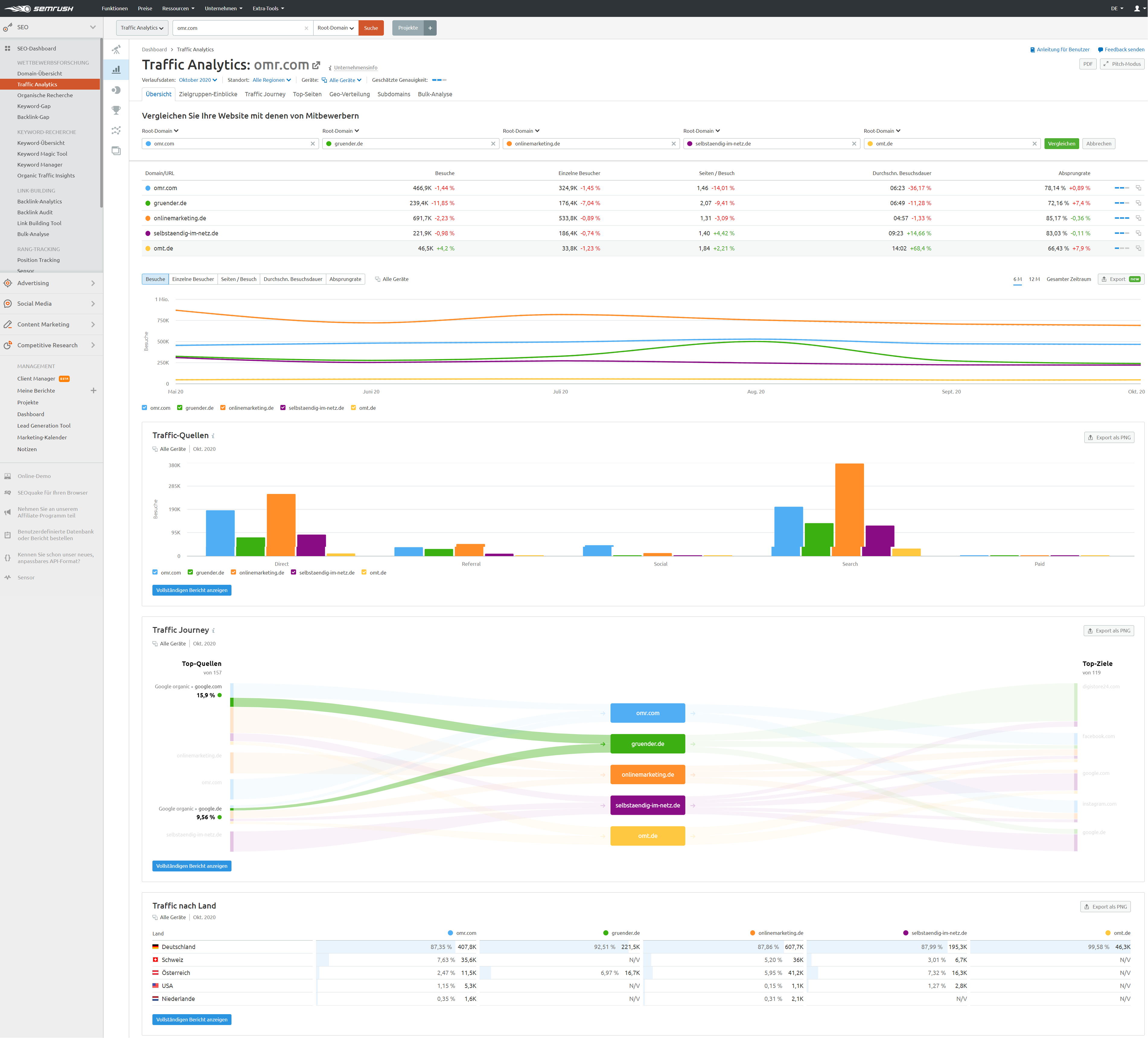Click the scatter graph icon in the side rail
The image size is (1148, 1038).
tap(116, 130)
